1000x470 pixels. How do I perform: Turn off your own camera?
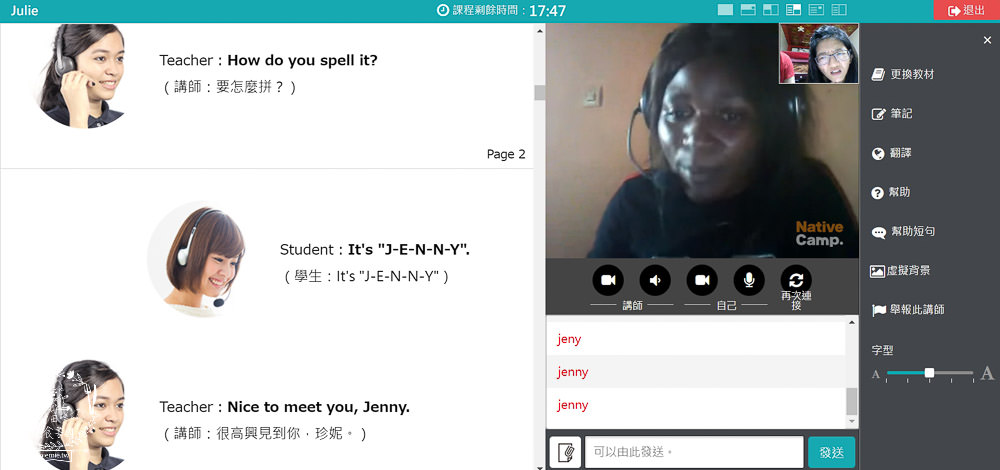click(702, 280)
